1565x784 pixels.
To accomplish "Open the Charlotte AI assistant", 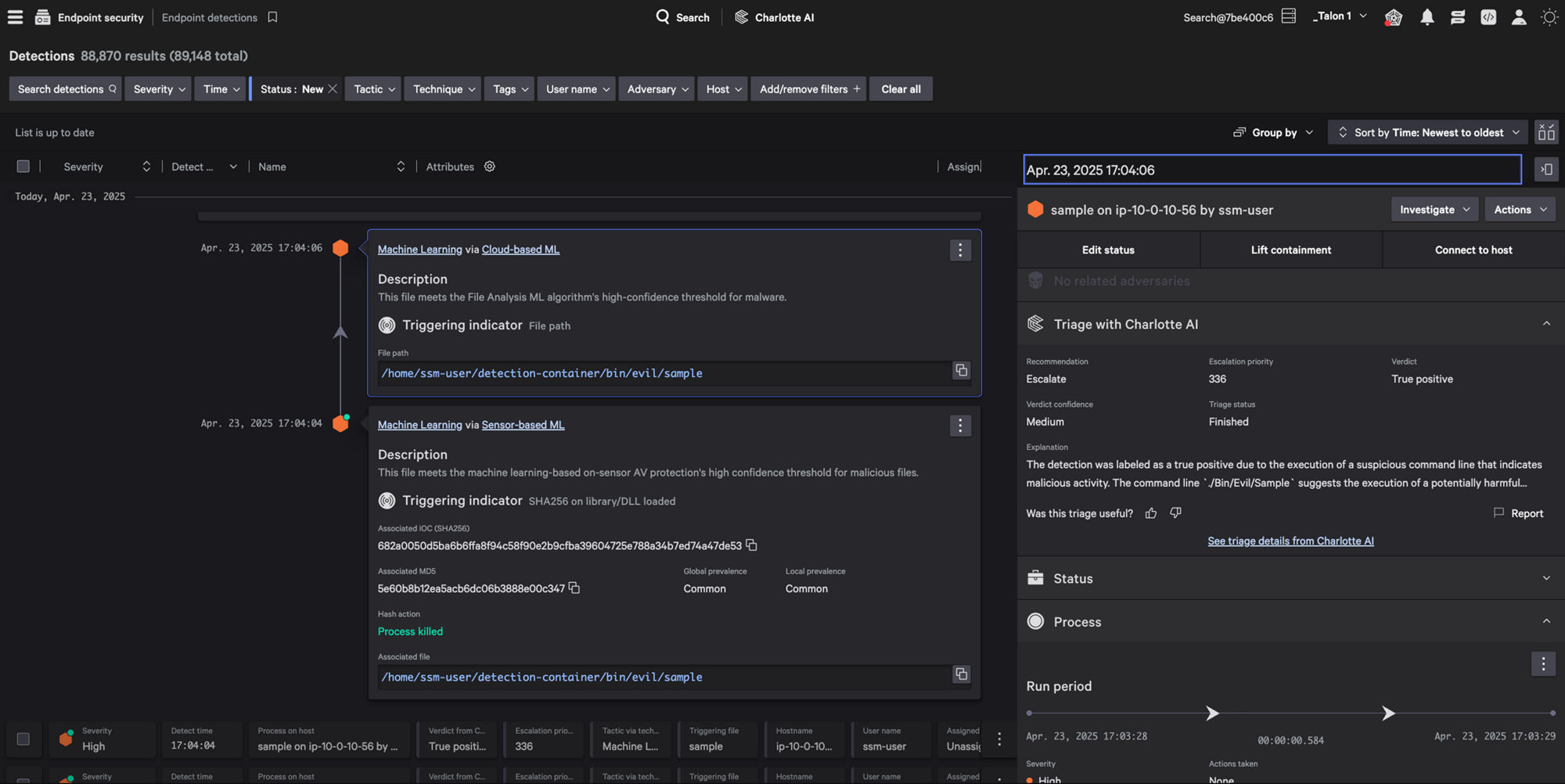I will pos(775,16).
